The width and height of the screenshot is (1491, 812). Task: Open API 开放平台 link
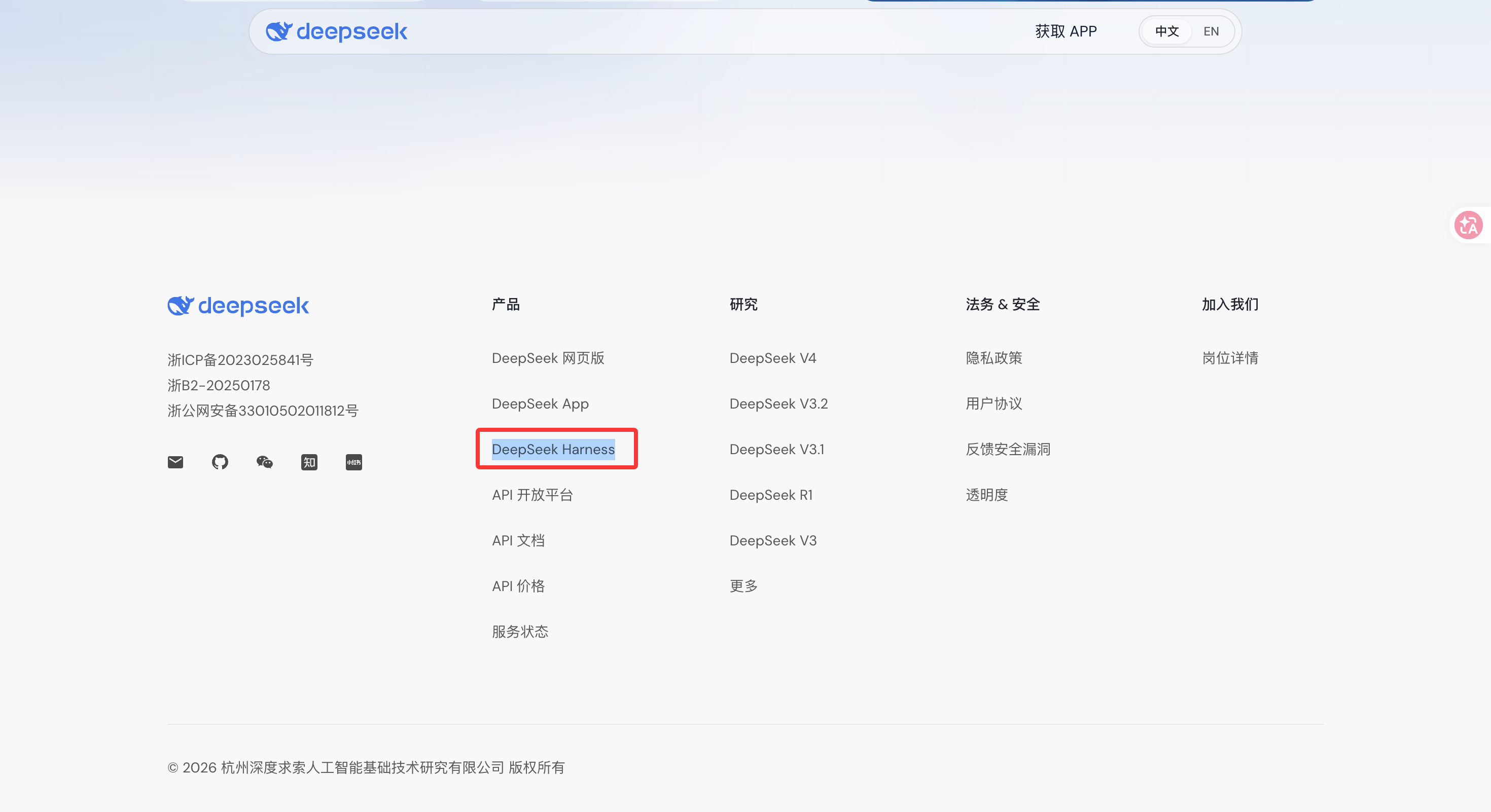[x=532, y=495]
